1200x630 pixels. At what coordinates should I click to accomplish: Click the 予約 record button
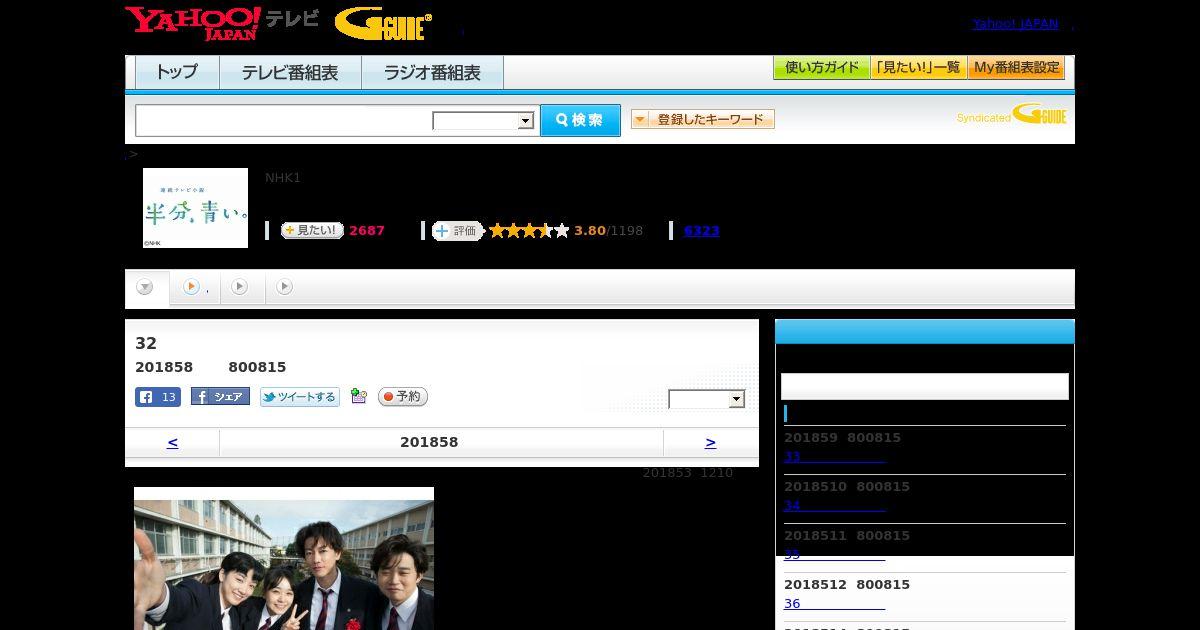pos(403,397)
